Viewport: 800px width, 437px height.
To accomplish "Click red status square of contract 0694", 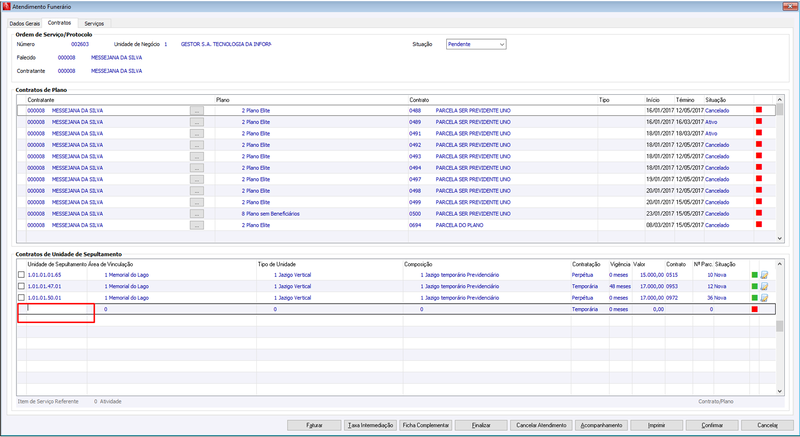I will point(759,225).
